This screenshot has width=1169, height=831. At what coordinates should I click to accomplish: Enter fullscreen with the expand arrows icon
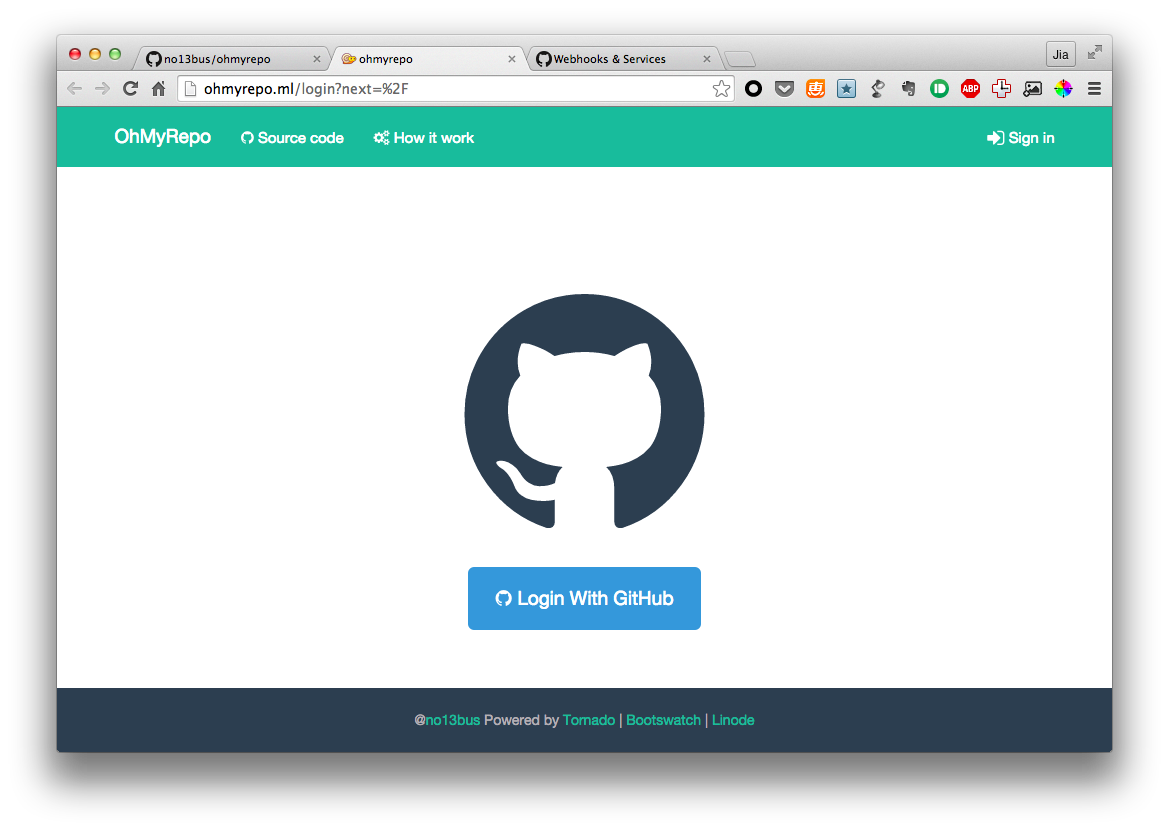pos(1094,52)
